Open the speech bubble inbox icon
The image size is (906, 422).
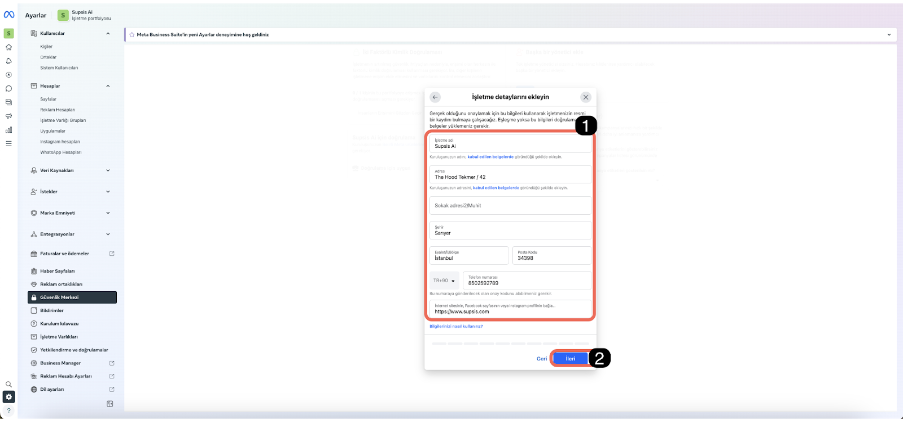pos(9,88)
